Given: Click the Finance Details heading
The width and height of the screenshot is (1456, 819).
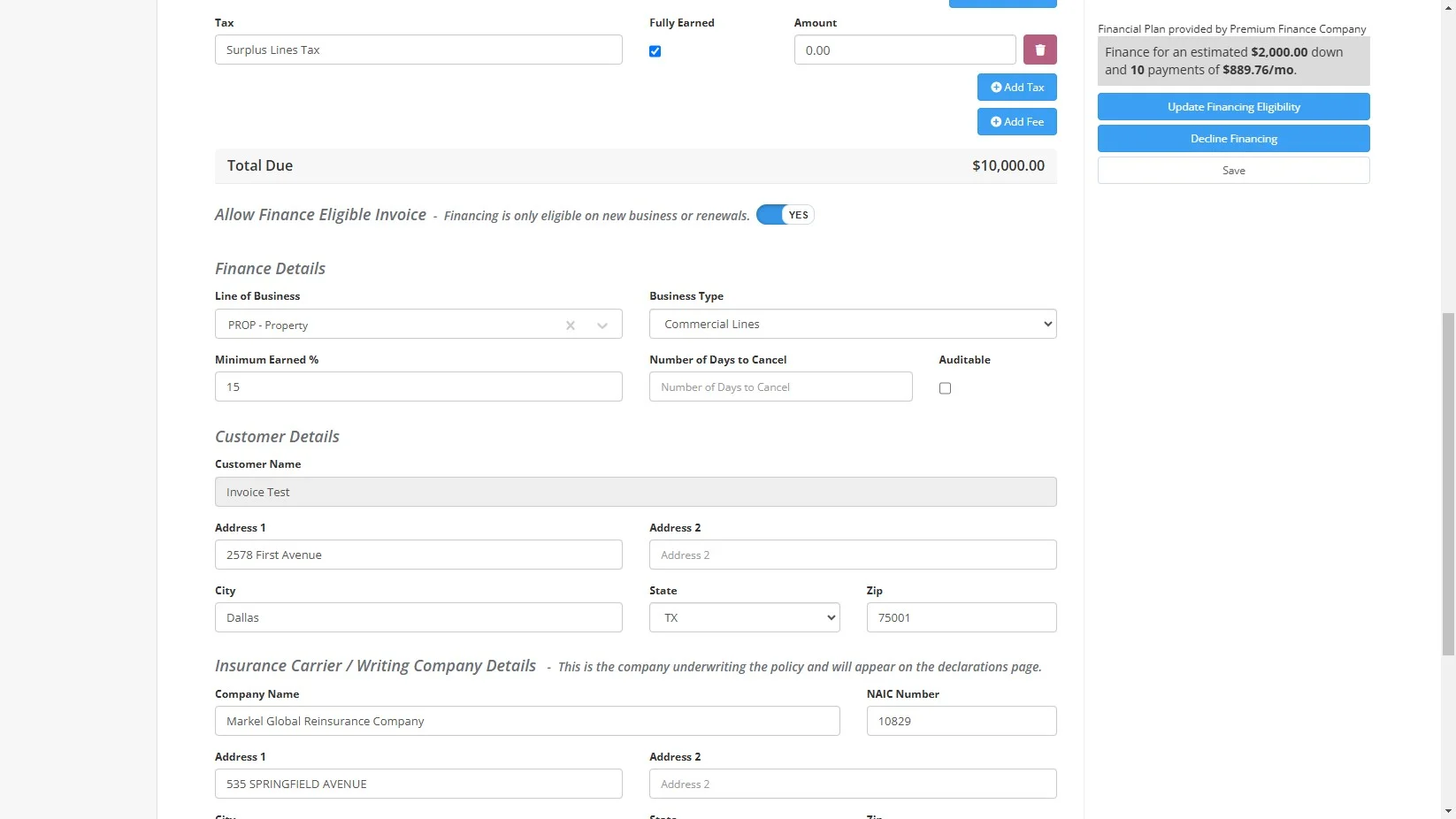Looking at the screenshot, I should tap(270, 268).
